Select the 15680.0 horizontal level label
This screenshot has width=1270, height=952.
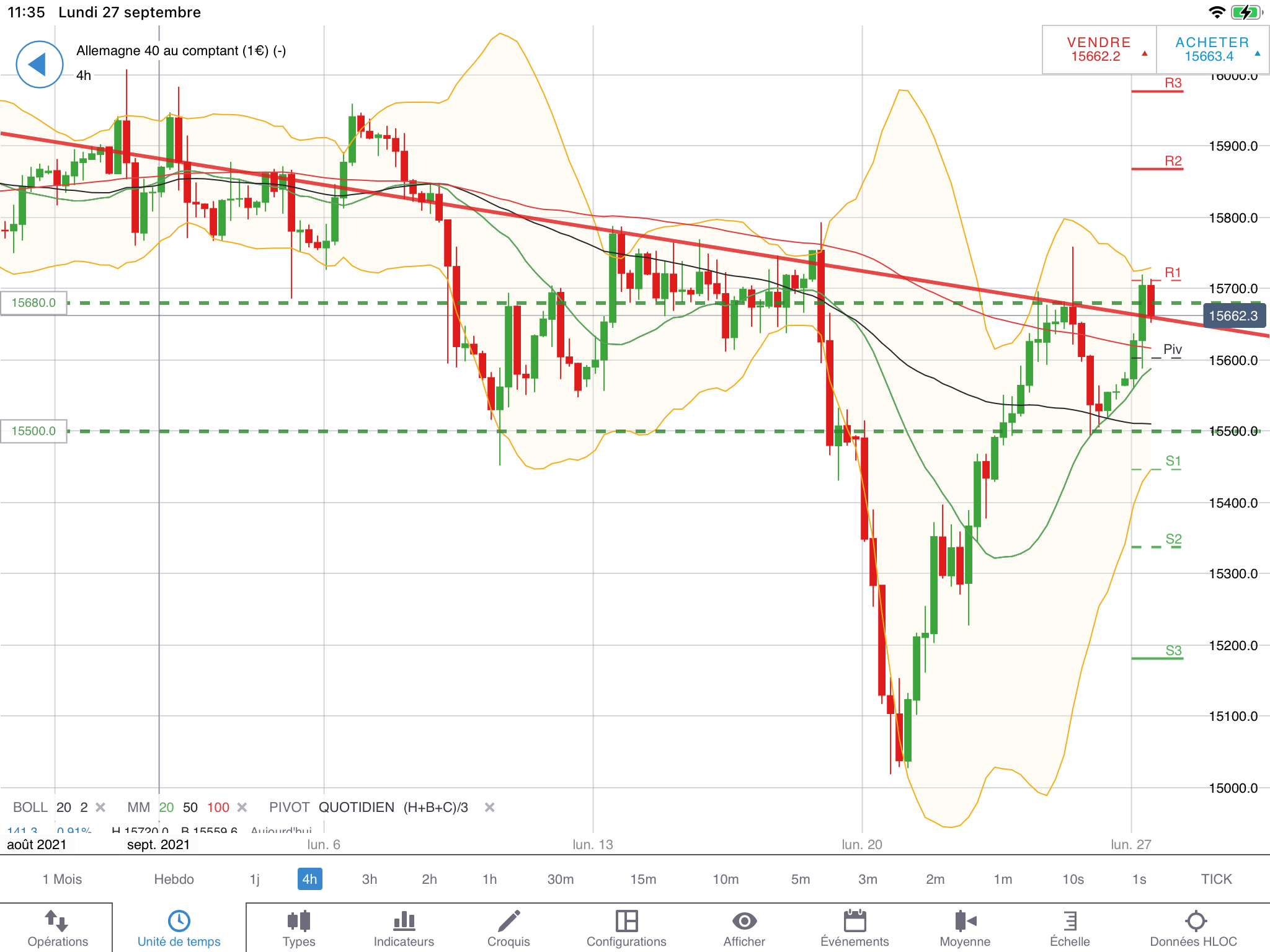(33, 302)
